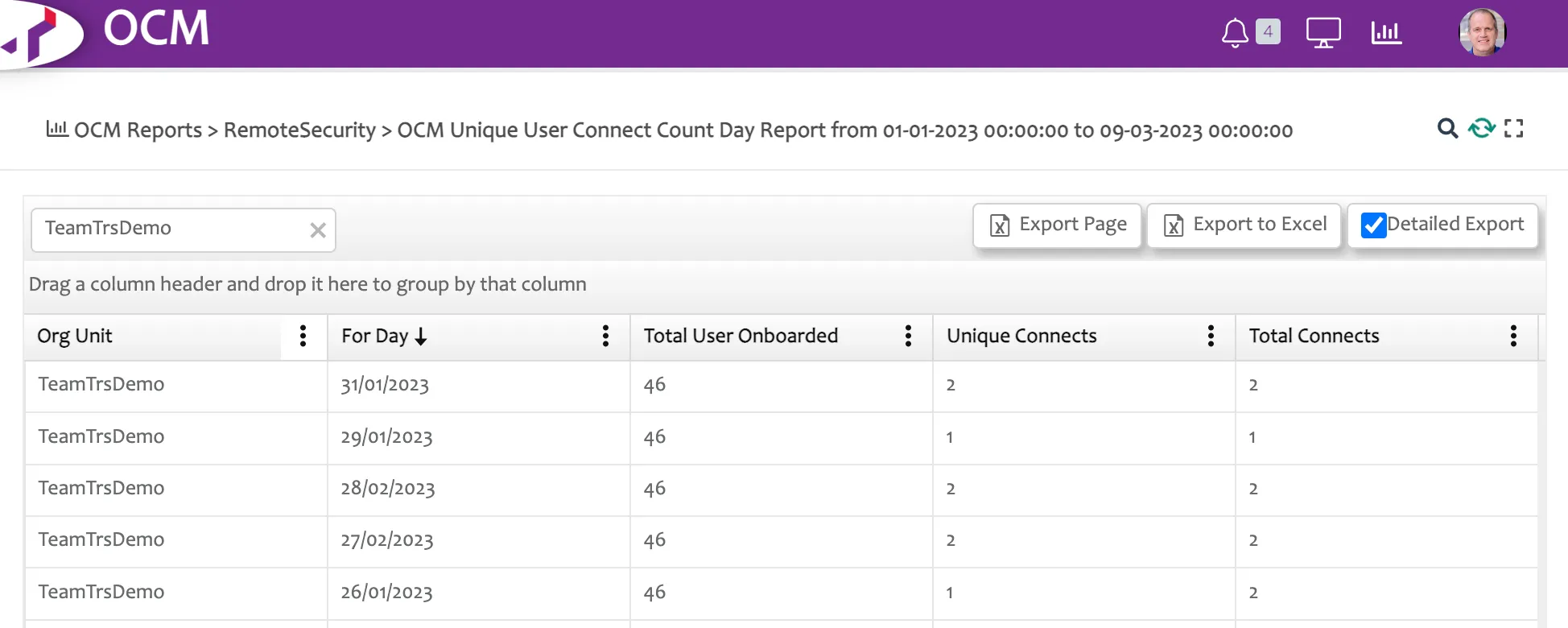Click Unique Connects value for 27/02/2023
The image size is (1568, 628).
[x=951, y=540]
